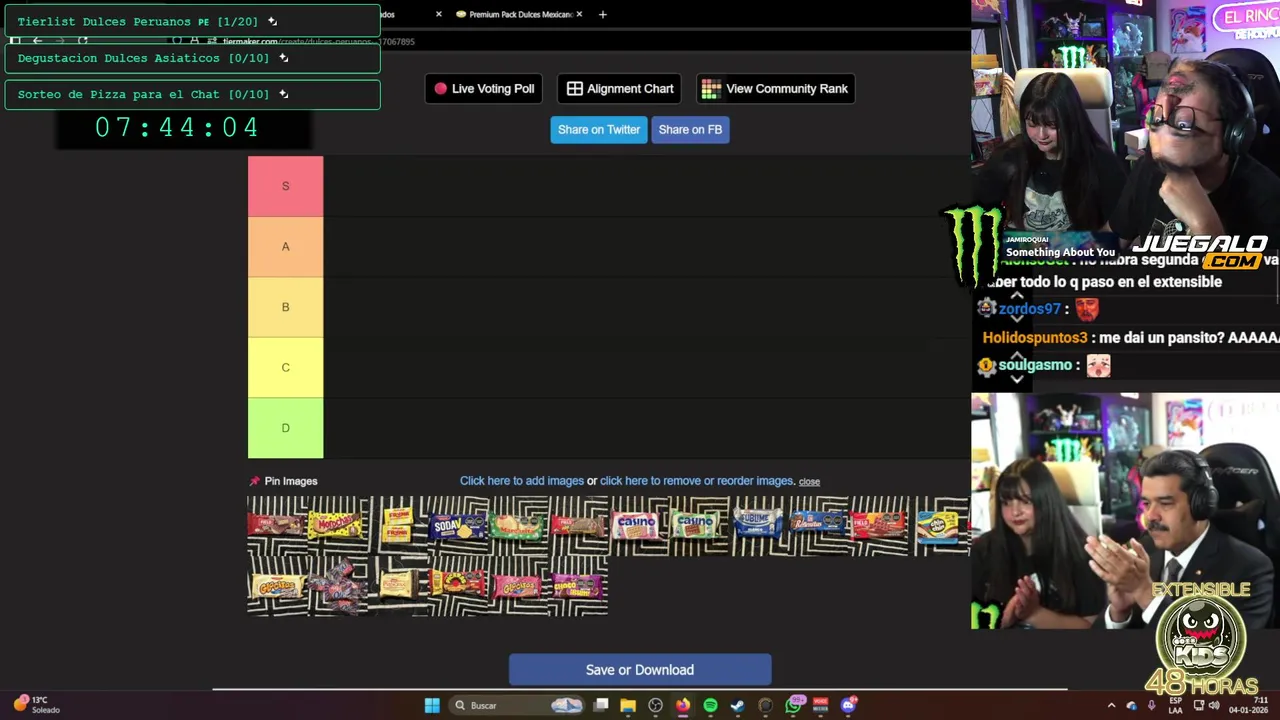The height and width of the screenshot is (720, 1280).
Task: Click the microphone tray icon
Action: click(1151, 705)
